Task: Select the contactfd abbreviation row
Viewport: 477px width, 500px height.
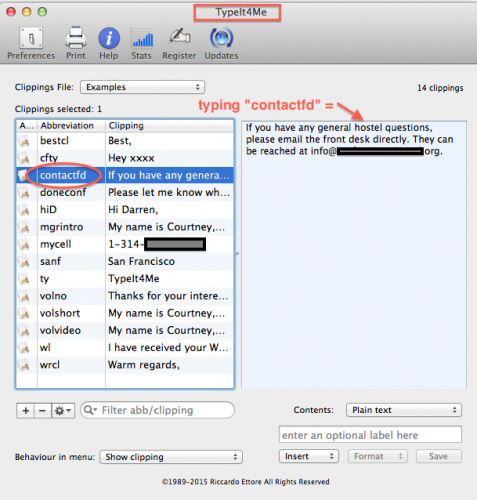Action: tap(125, 175)
